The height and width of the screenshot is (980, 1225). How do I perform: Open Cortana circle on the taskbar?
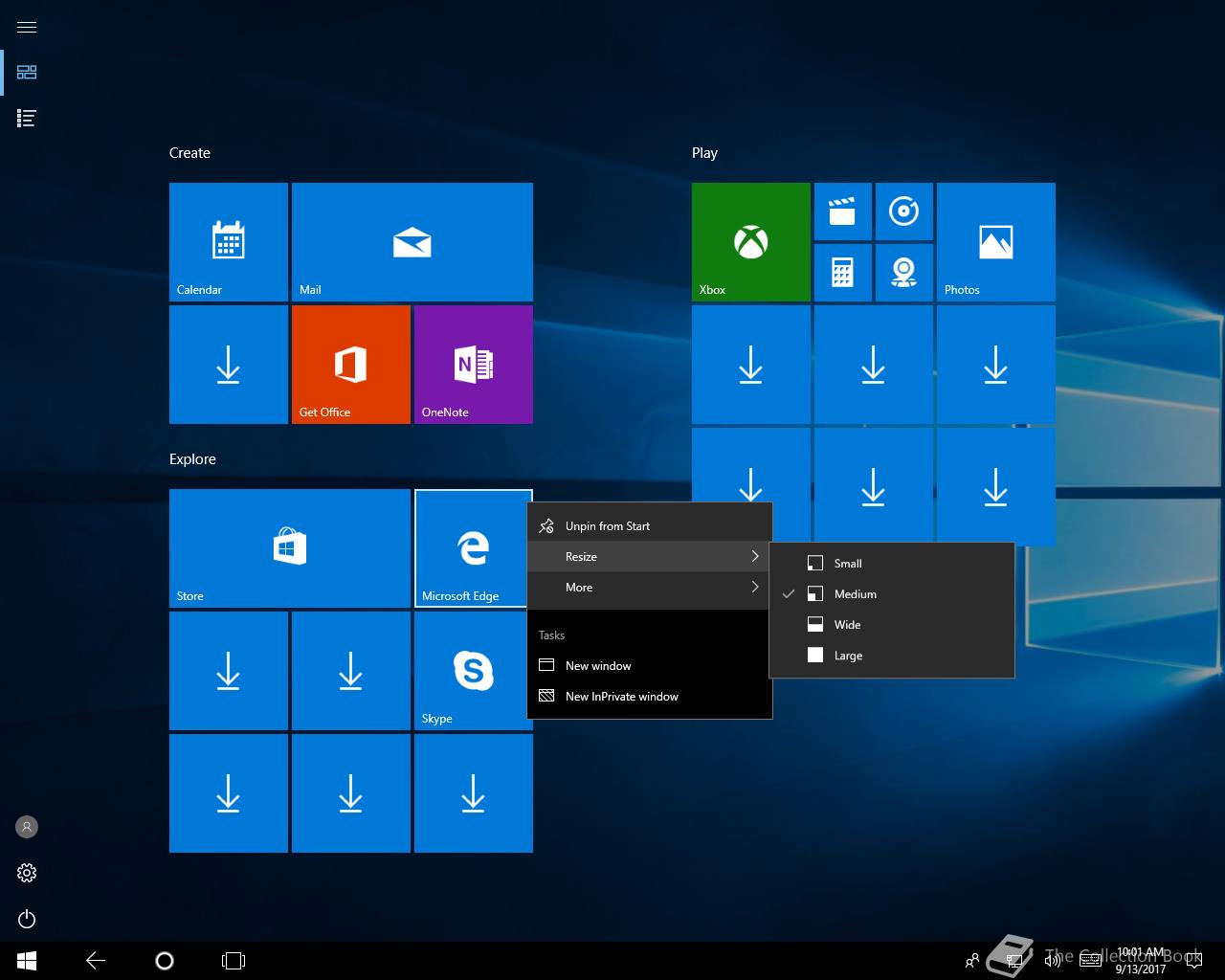click(165, 961)
